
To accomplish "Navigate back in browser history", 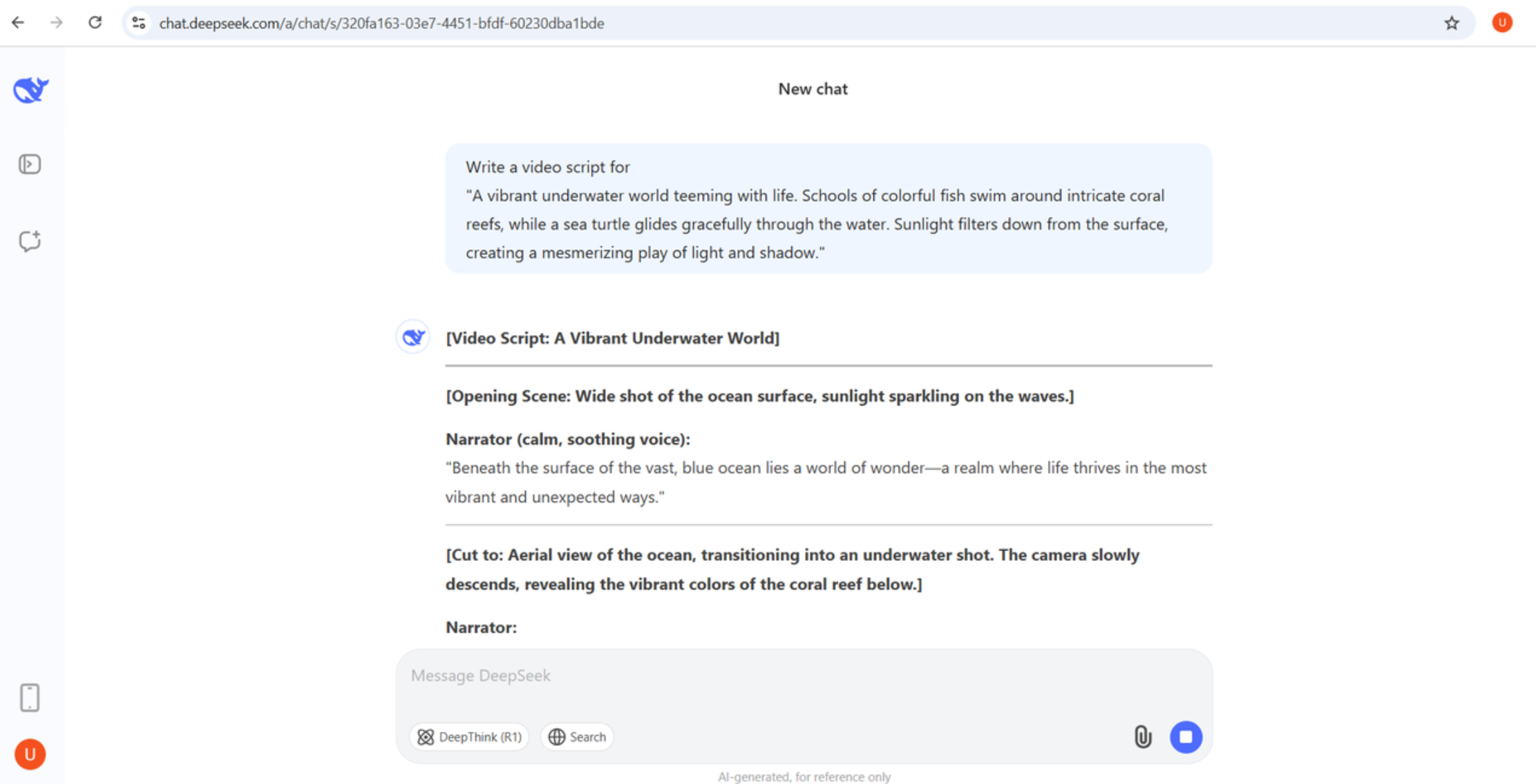I will coord(18,22).
